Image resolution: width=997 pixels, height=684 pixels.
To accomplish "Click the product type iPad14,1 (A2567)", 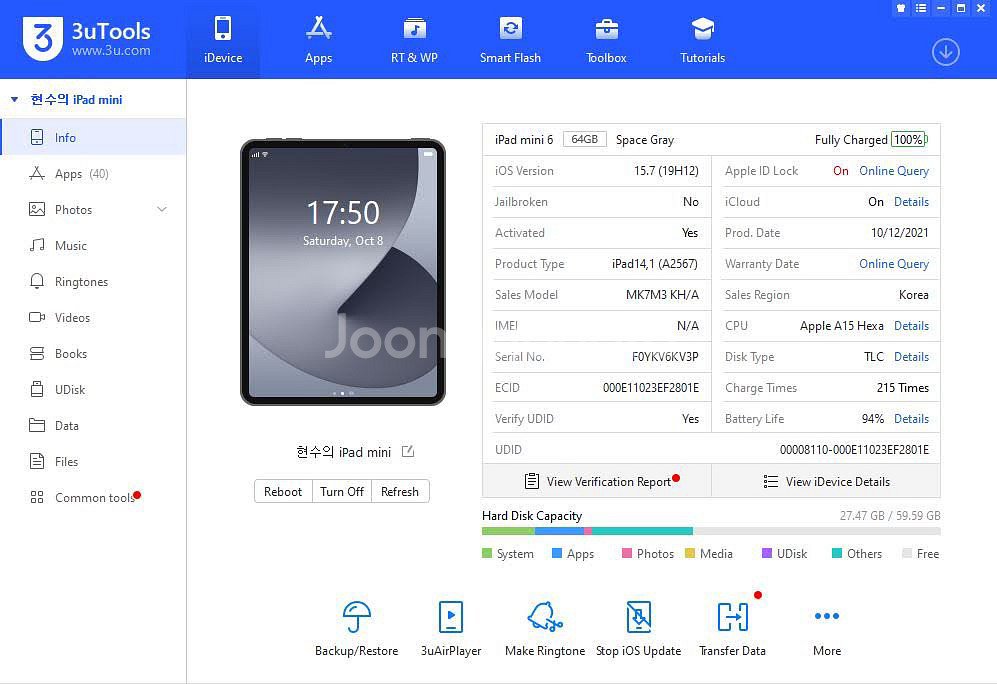I will pyautogui.click(x=654, y=263).
